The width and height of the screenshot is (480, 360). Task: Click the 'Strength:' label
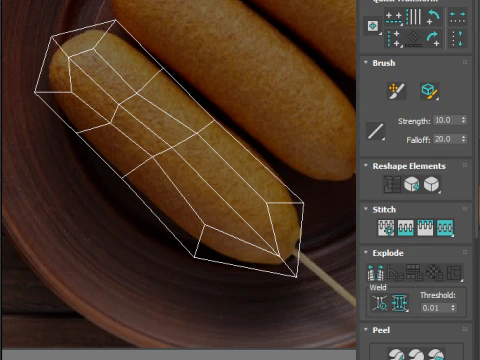[x=414, y=121]
